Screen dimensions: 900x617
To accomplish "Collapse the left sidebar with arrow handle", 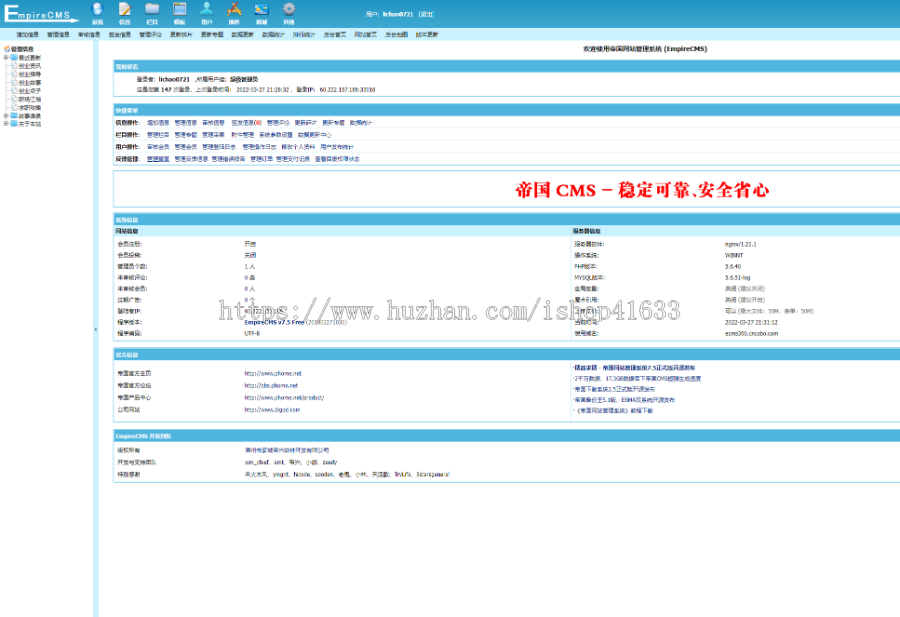I will (95, 329).
